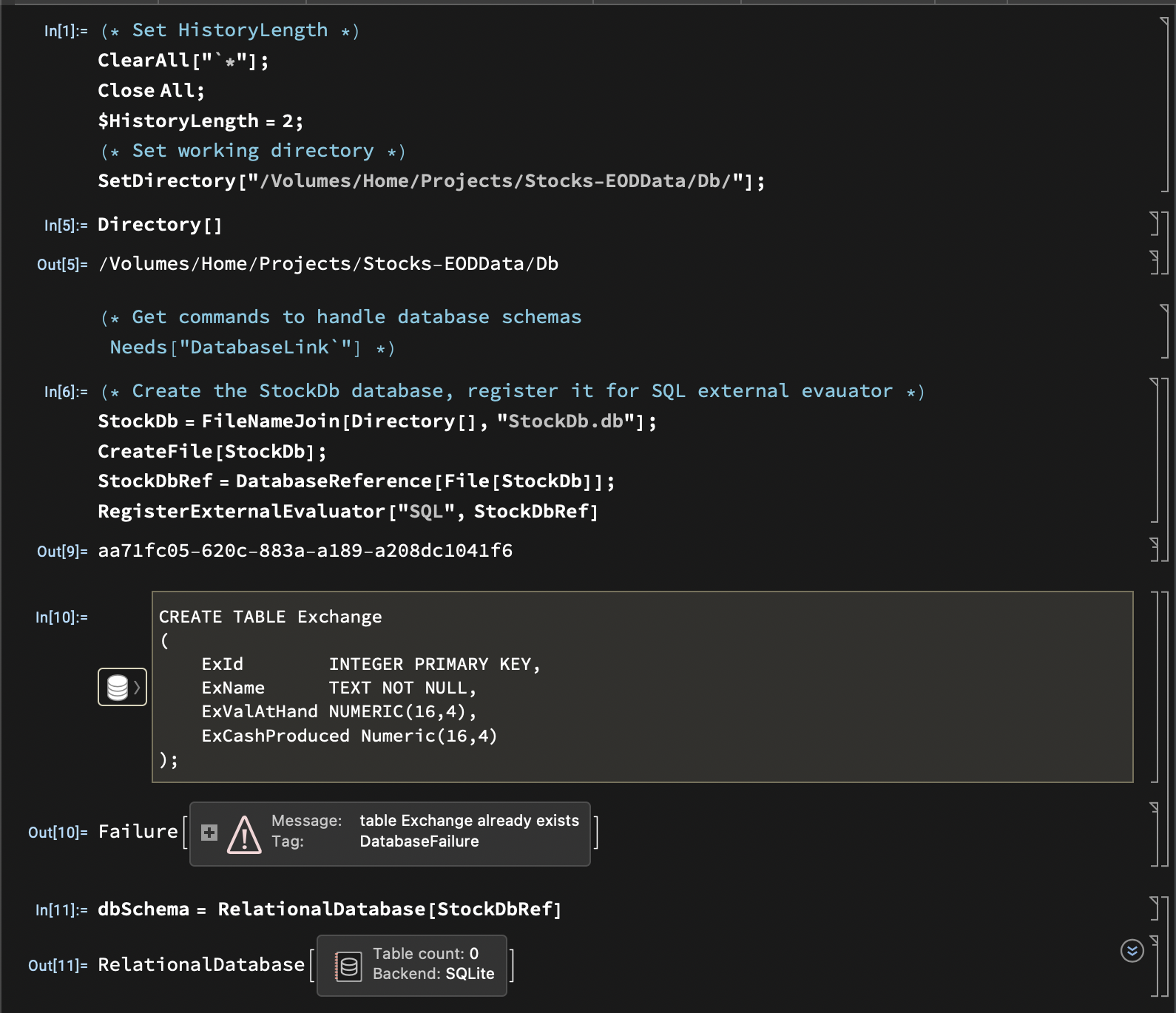The height and width of the screenshot is (1013, 1176).
Task: Click the Out[10] Failure summary box
Action: point(390,833)
